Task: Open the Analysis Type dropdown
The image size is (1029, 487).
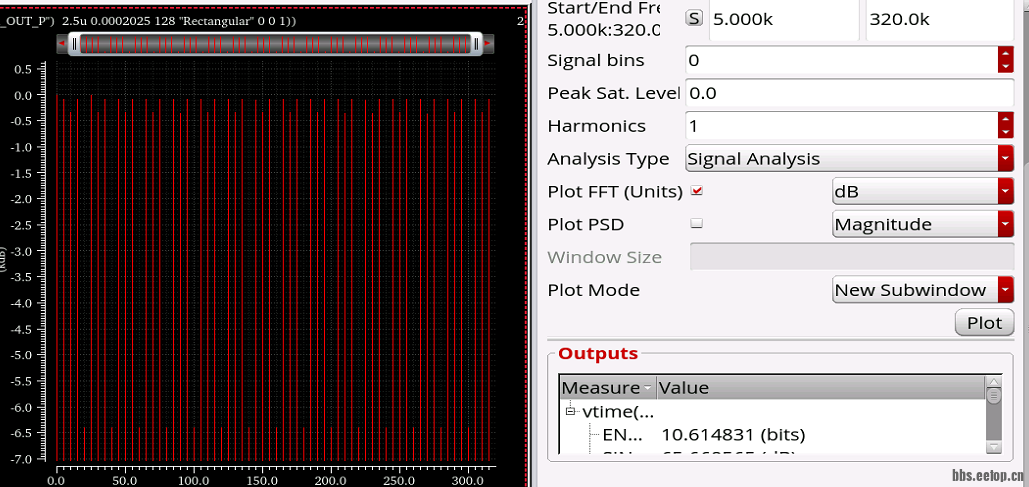Action: click(x=850, y=159)
